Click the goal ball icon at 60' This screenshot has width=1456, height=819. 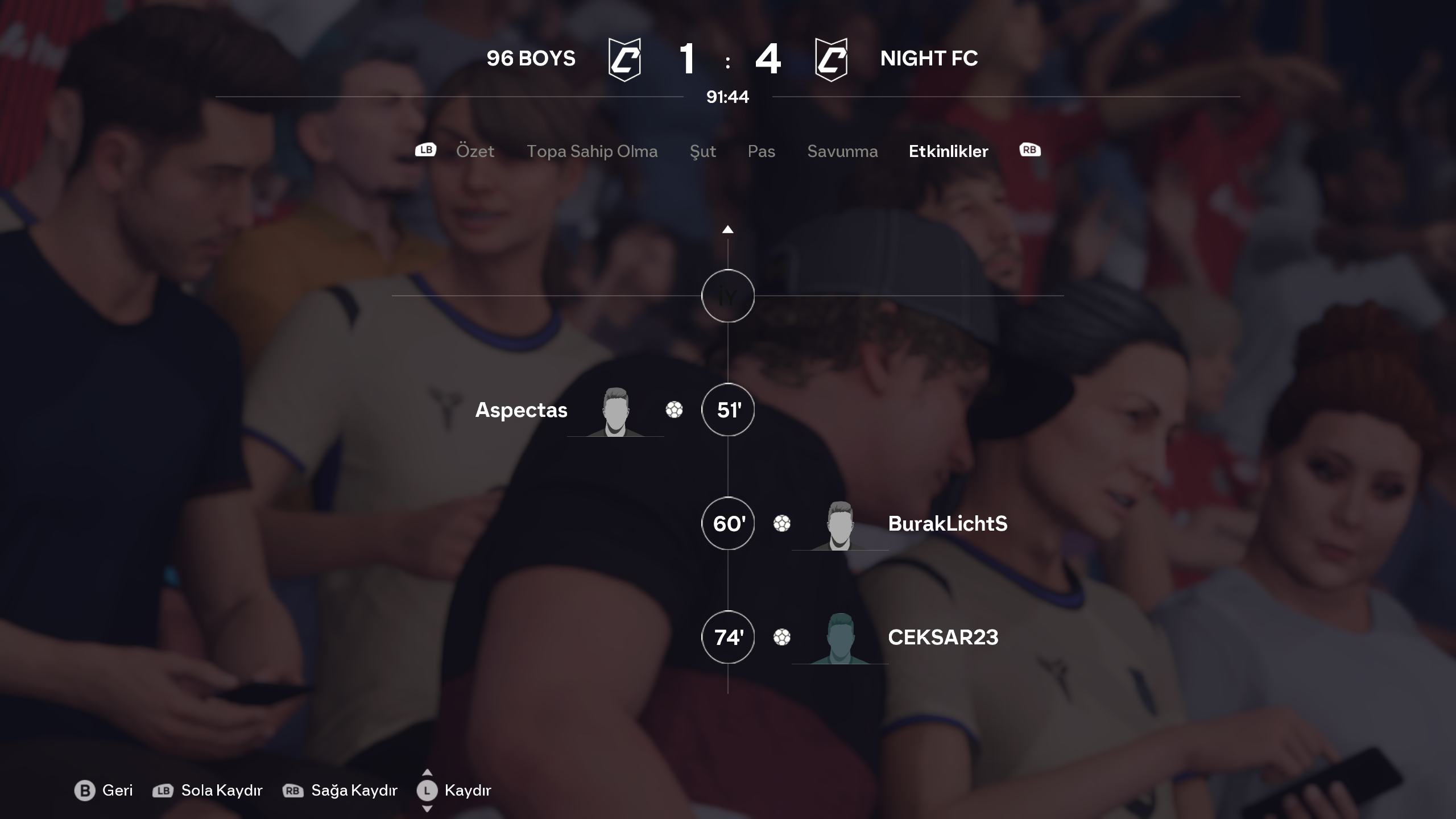(x=782, y=523)
